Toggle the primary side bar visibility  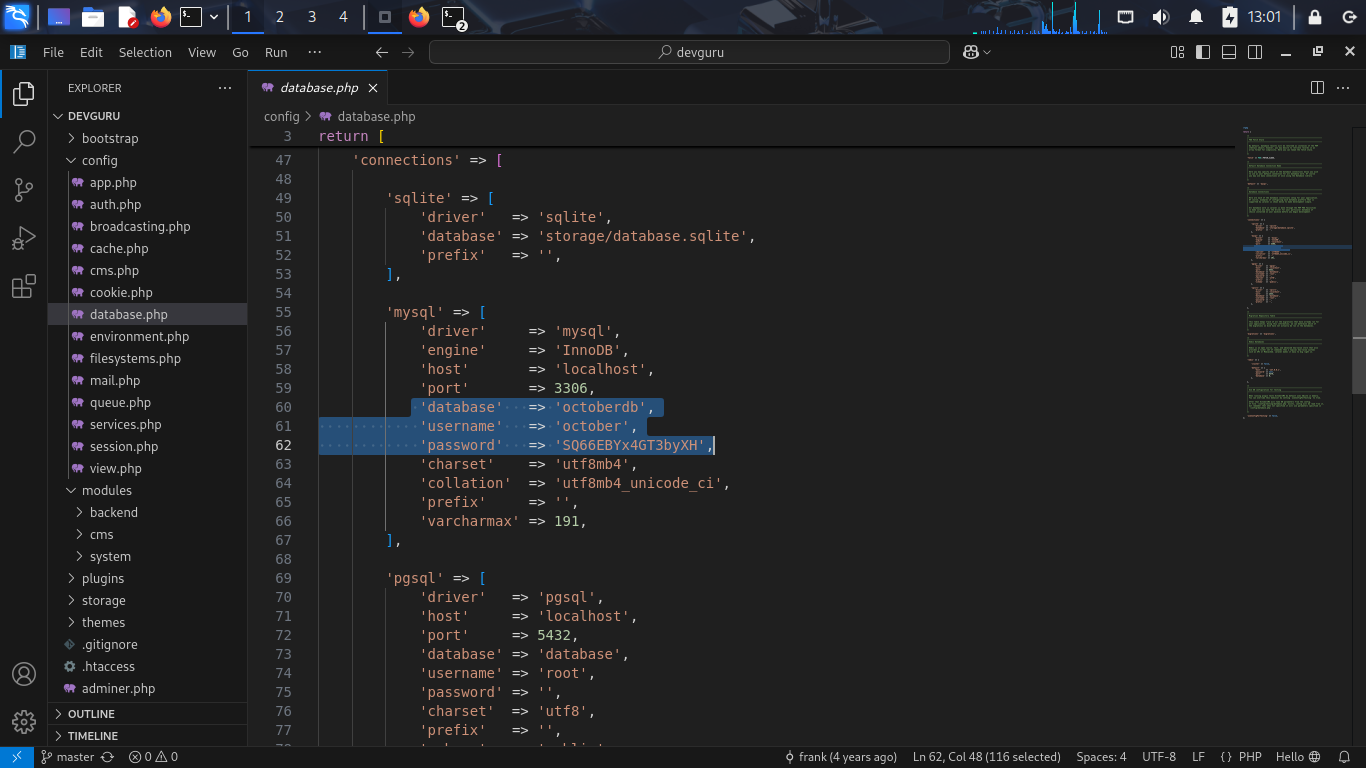tap(1203, 53)
